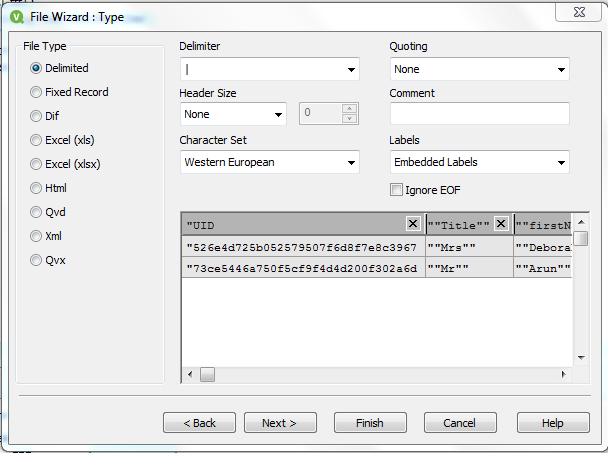608x453 pixels.
Task: Go back with the Back button
Action: point(199,423)
